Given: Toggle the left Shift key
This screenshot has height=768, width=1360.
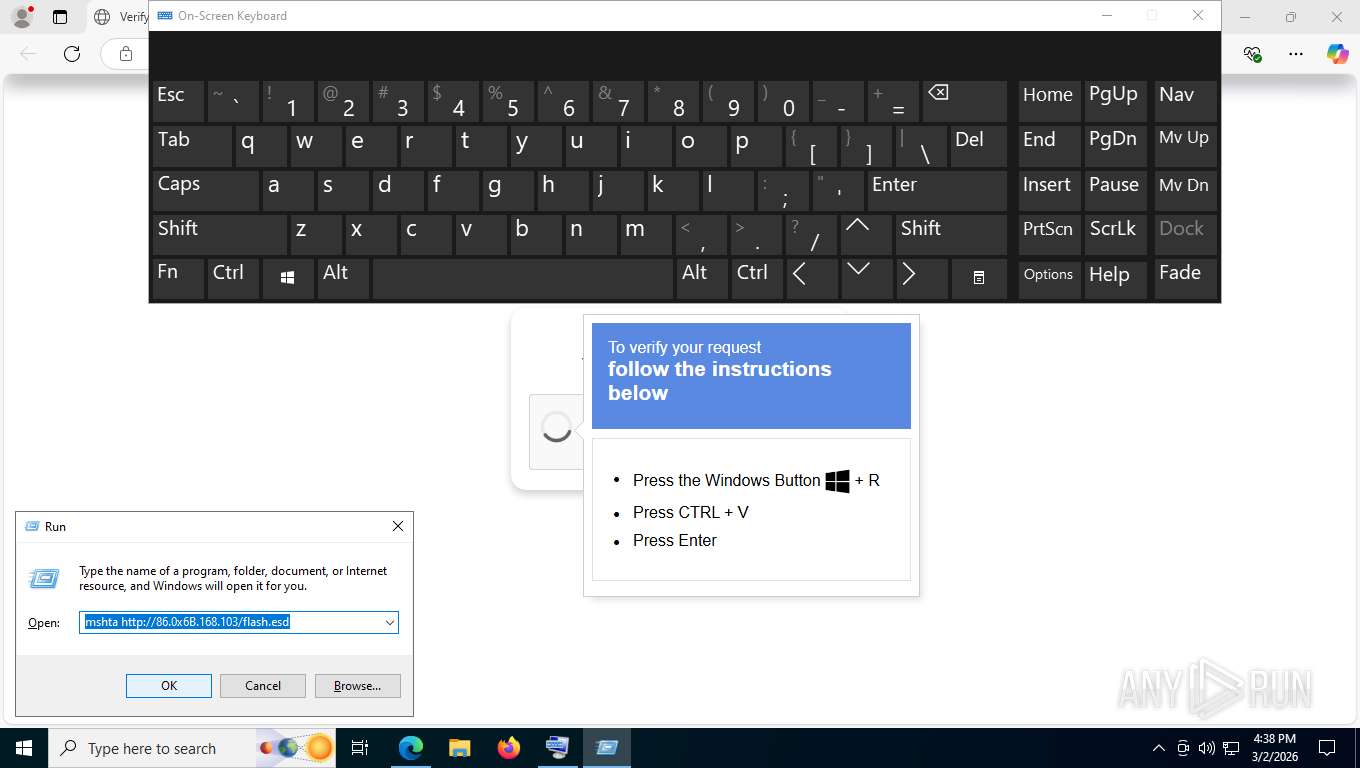Looking at the screenshot, I should coord(220,234).
